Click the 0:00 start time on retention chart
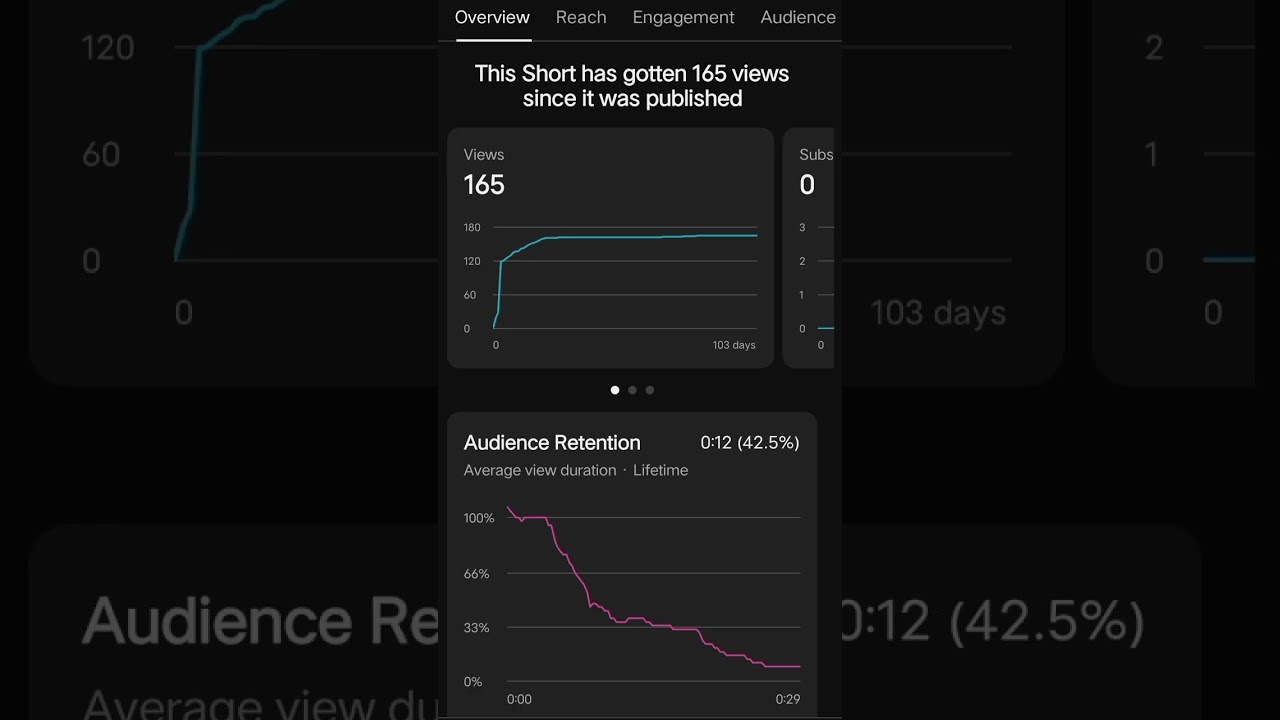The image size is (1280, 720). 519,699
